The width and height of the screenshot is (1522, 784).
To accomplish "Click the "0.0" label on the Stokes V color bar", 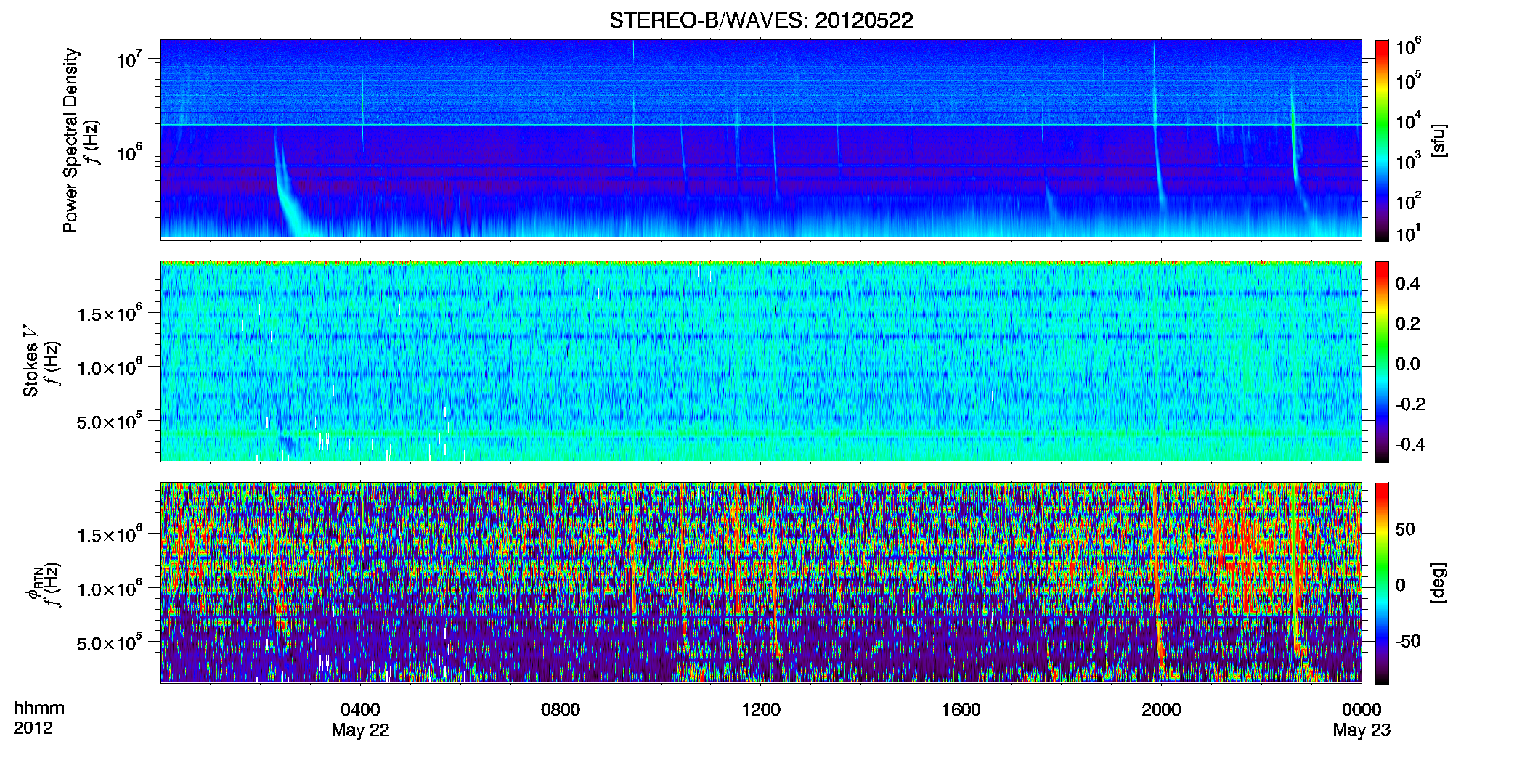I will click(x=1407, y=364).
